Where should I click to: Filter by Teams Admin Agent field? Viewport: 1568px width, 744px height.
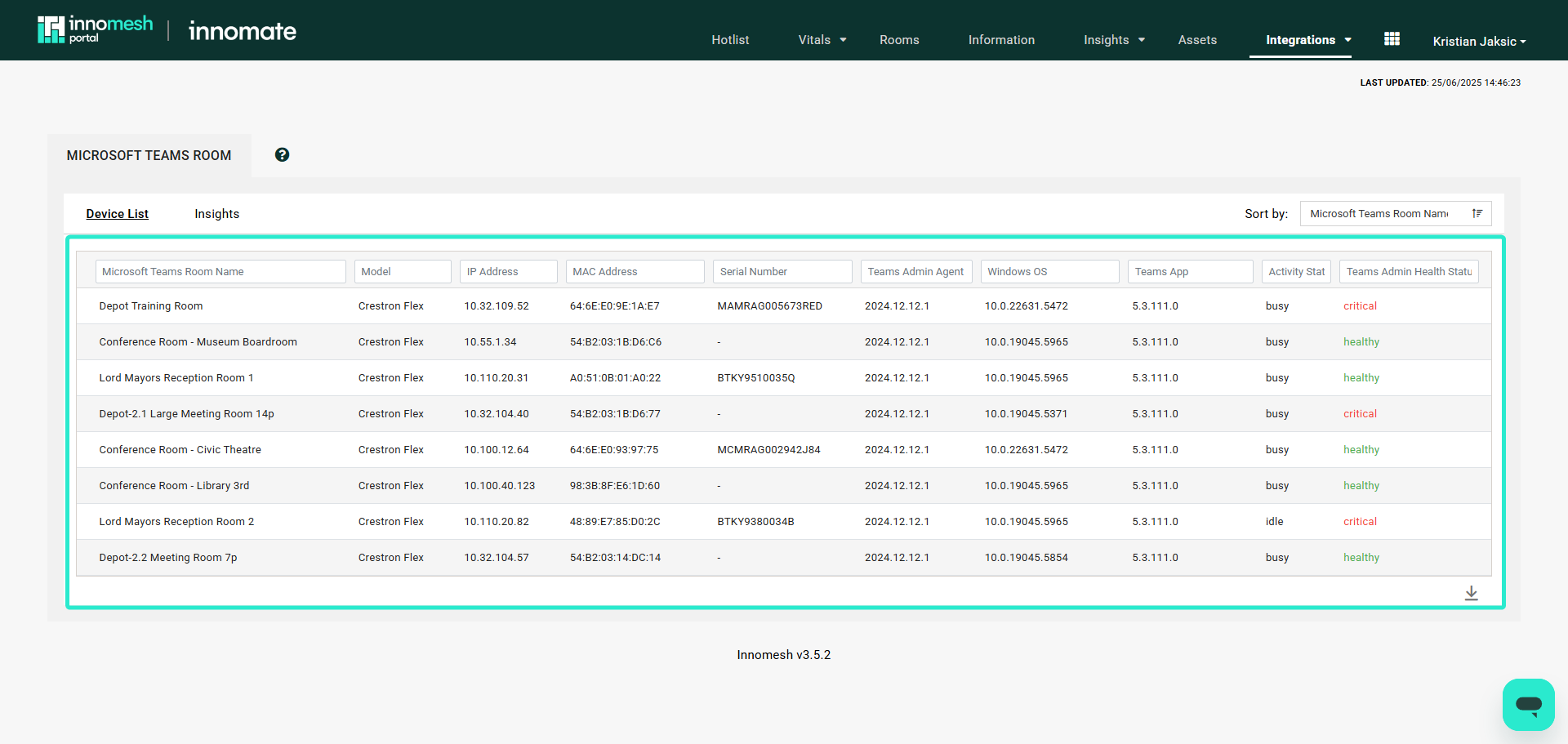coord(916,272)
